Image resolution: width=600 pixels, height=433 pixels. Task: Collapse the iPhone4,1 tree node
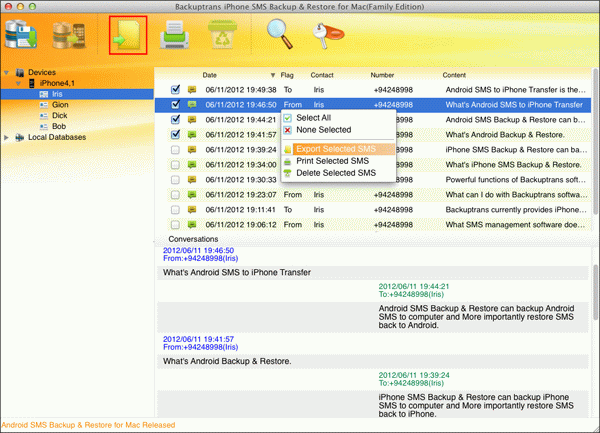coord(18,83)
